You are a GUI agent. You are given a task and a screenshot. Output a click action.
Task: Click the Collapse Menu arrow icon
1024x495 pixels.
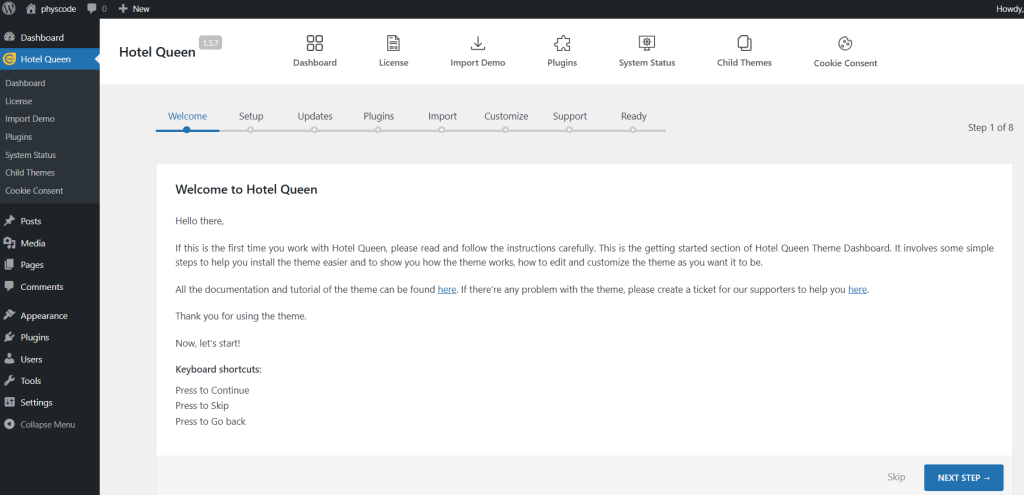coord(9,424)
